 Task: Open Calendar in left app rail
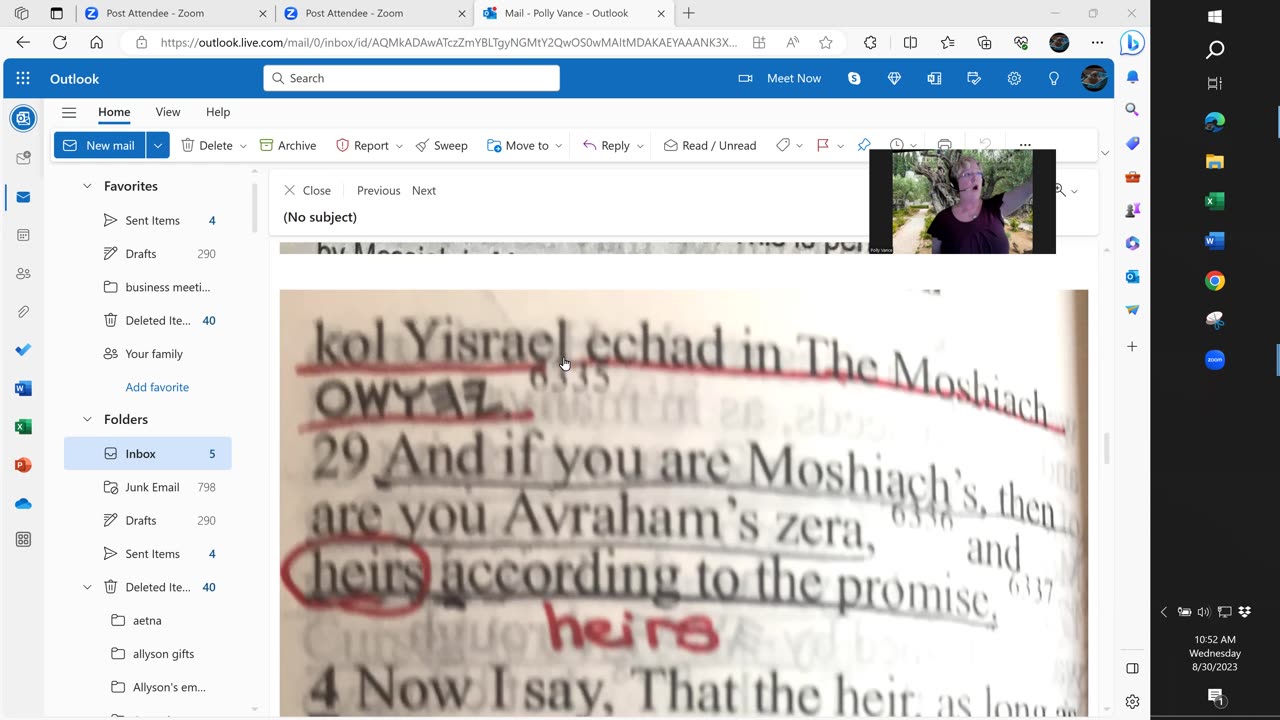23,235
